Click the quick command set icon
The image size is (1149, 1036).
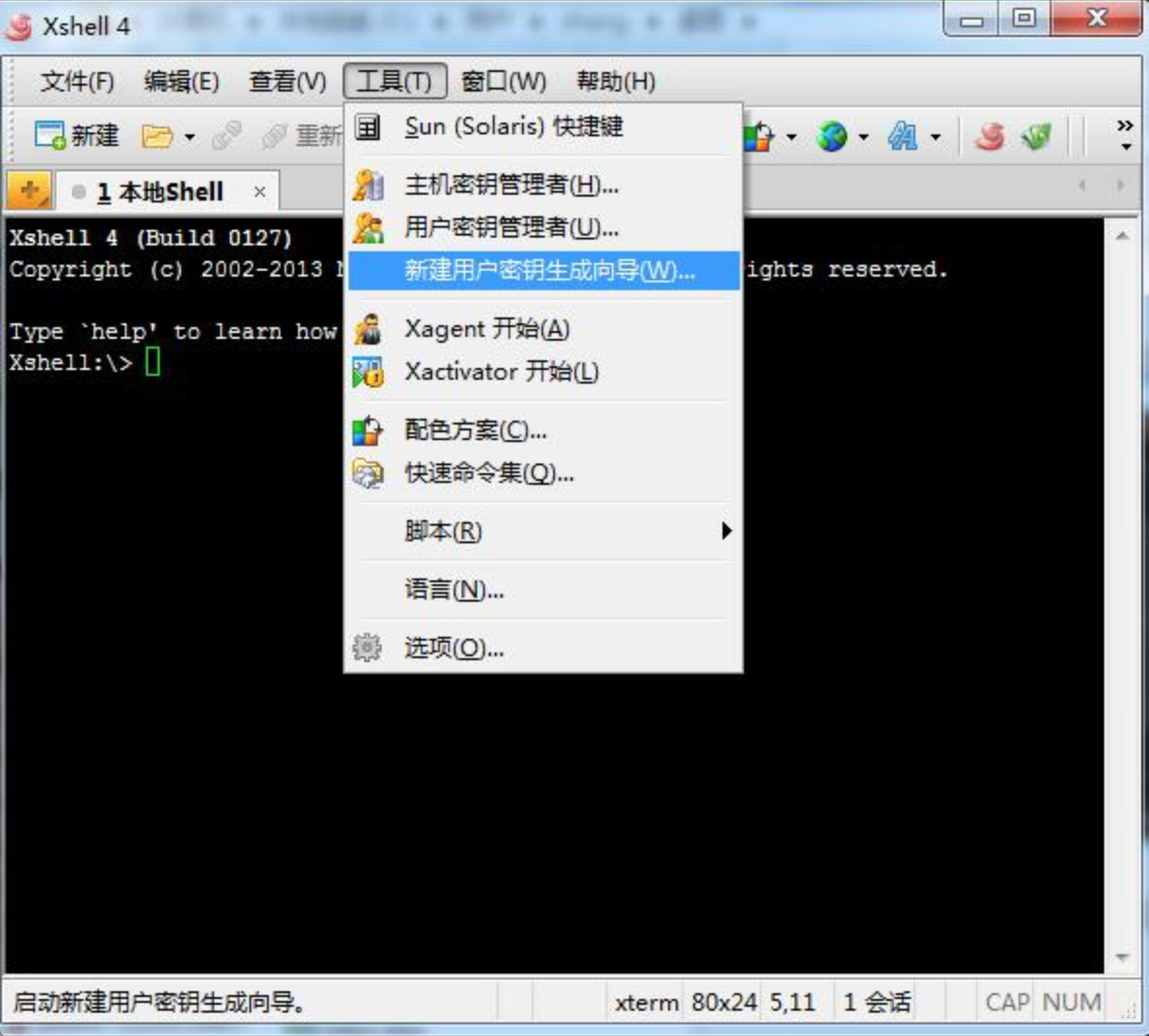point(368,473)
